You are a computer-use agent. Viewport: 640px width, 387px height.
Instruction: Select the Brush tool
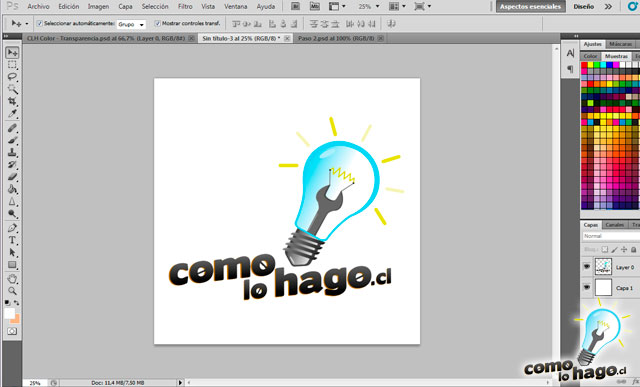click(x=12, y=140)
